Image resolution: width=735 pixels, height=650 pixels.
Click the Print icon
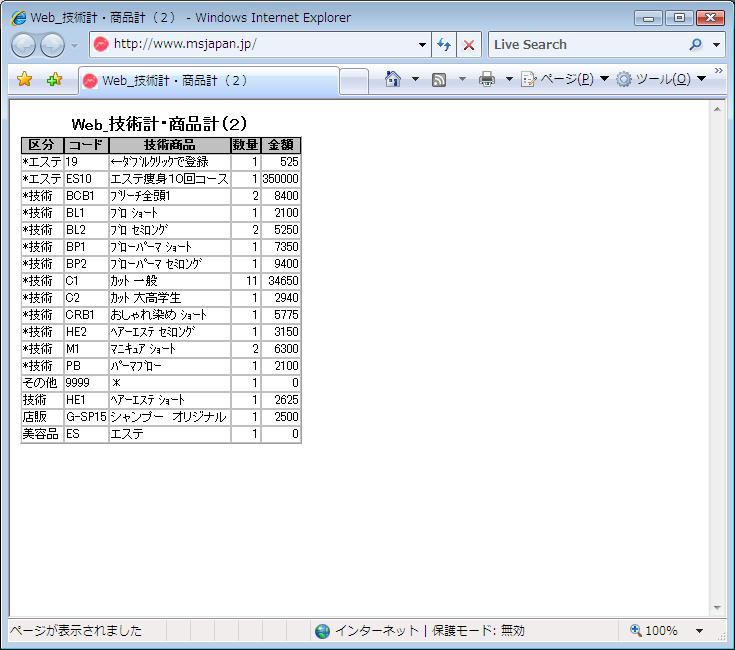[x=487, y=79]
